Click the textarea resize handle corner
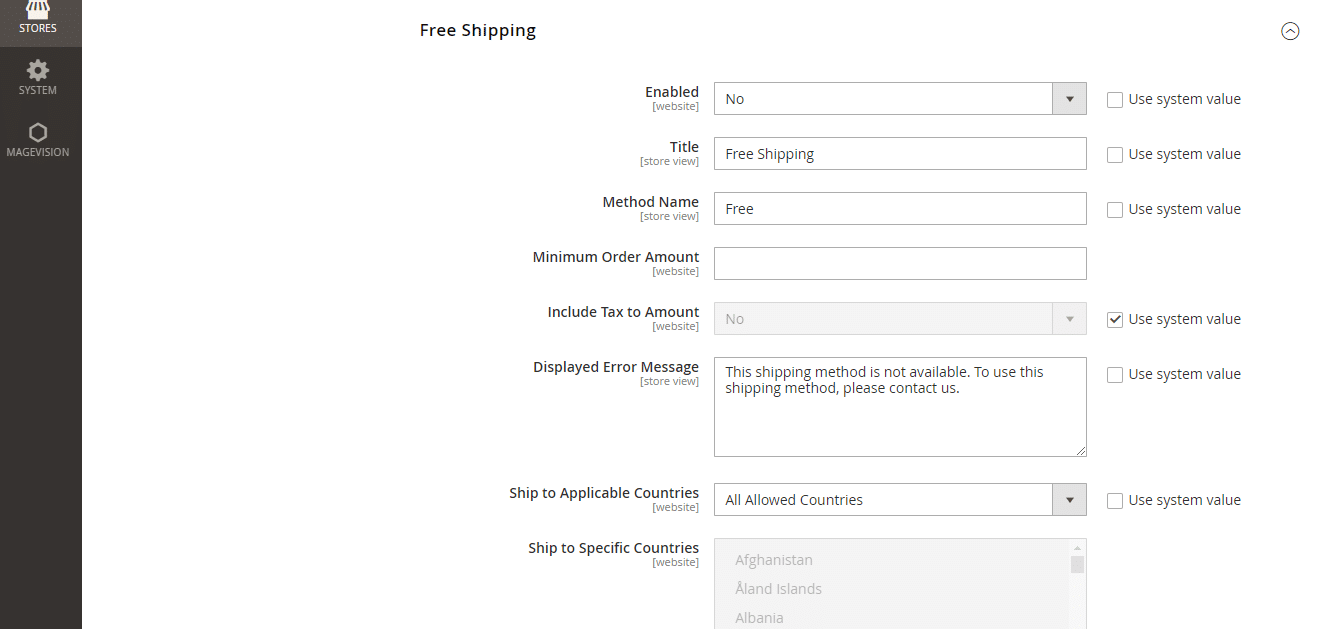The image size is (1341, 629). point(1080,451)
